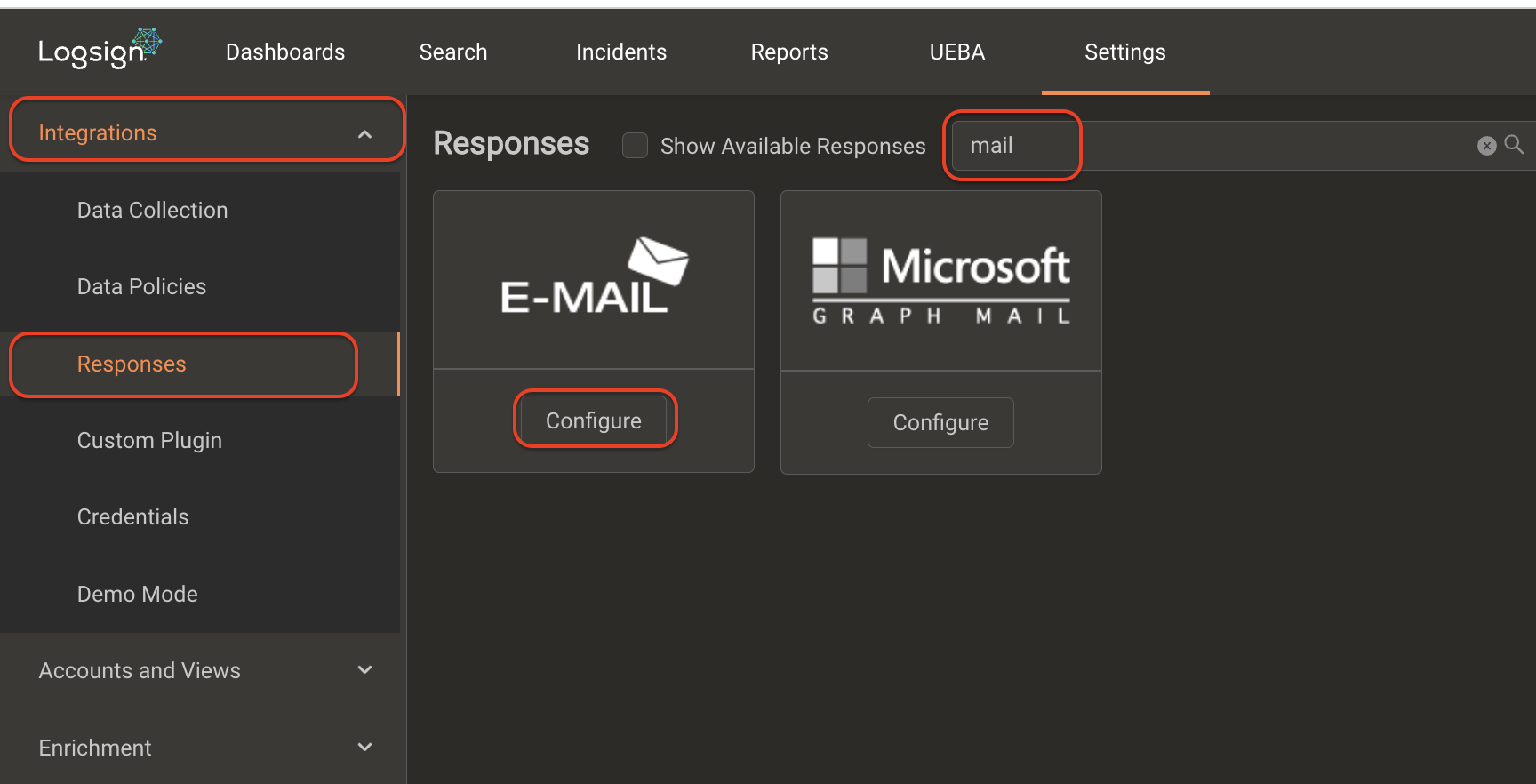Click Accounts and Views section label
The image size is (1536, 784).
[x=140, y=671]
